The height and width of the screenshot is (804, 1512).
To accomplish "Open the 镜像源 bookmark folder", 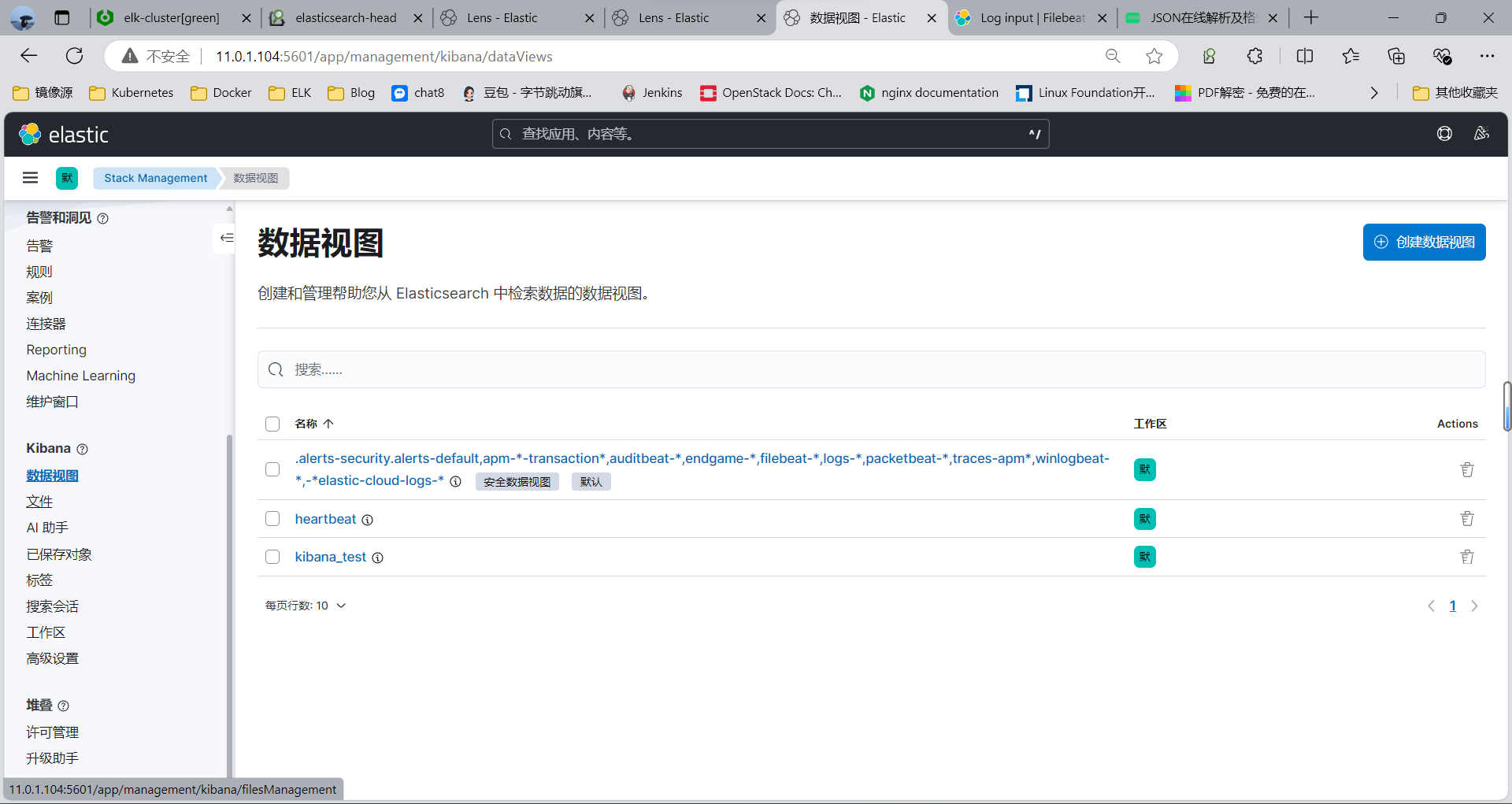I will (x=43, y=93).
